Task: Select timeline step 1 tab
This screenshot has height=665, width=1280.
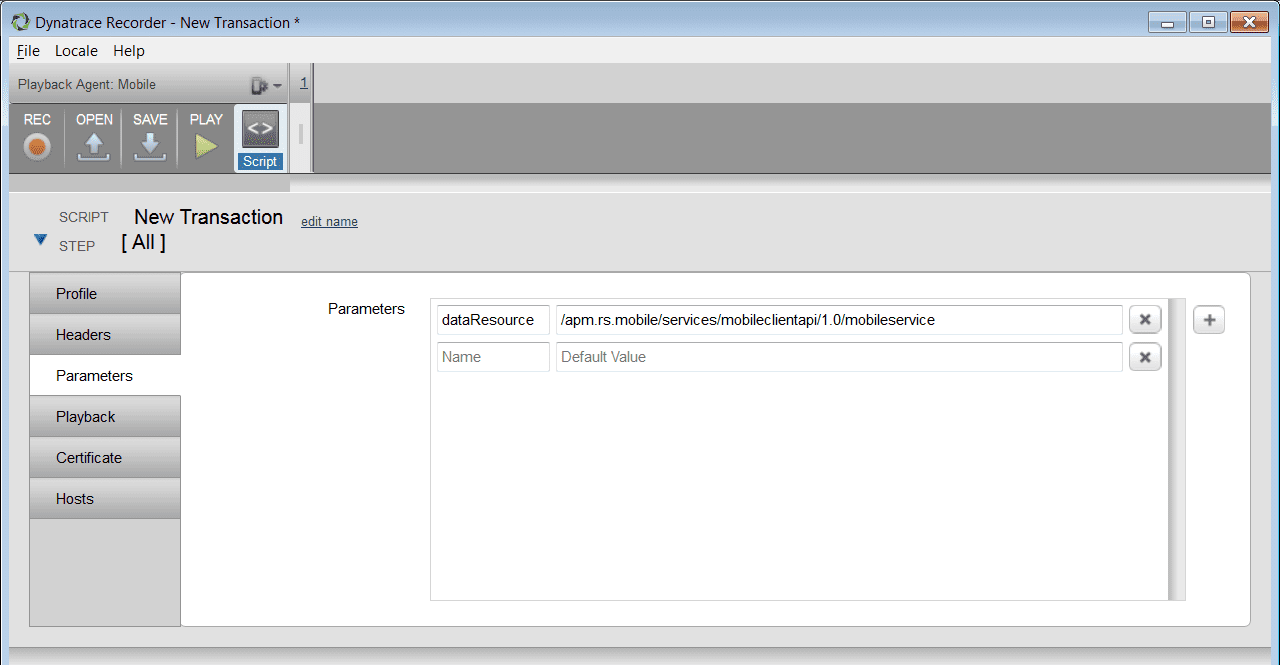Action: (304, 84)
